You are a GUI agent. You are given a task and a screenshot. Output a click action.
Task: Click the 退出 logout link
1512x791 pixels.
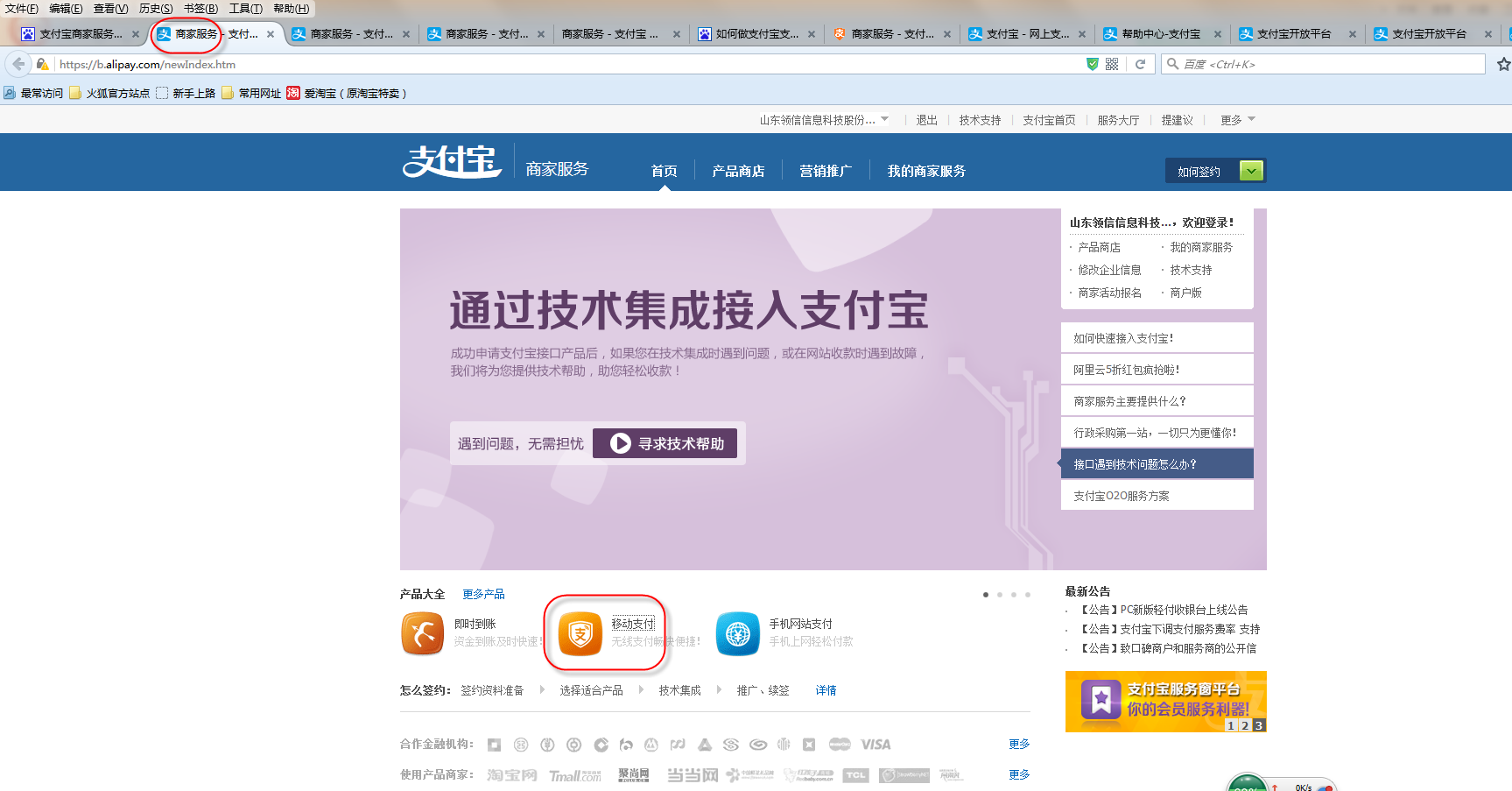coord(926,120)
